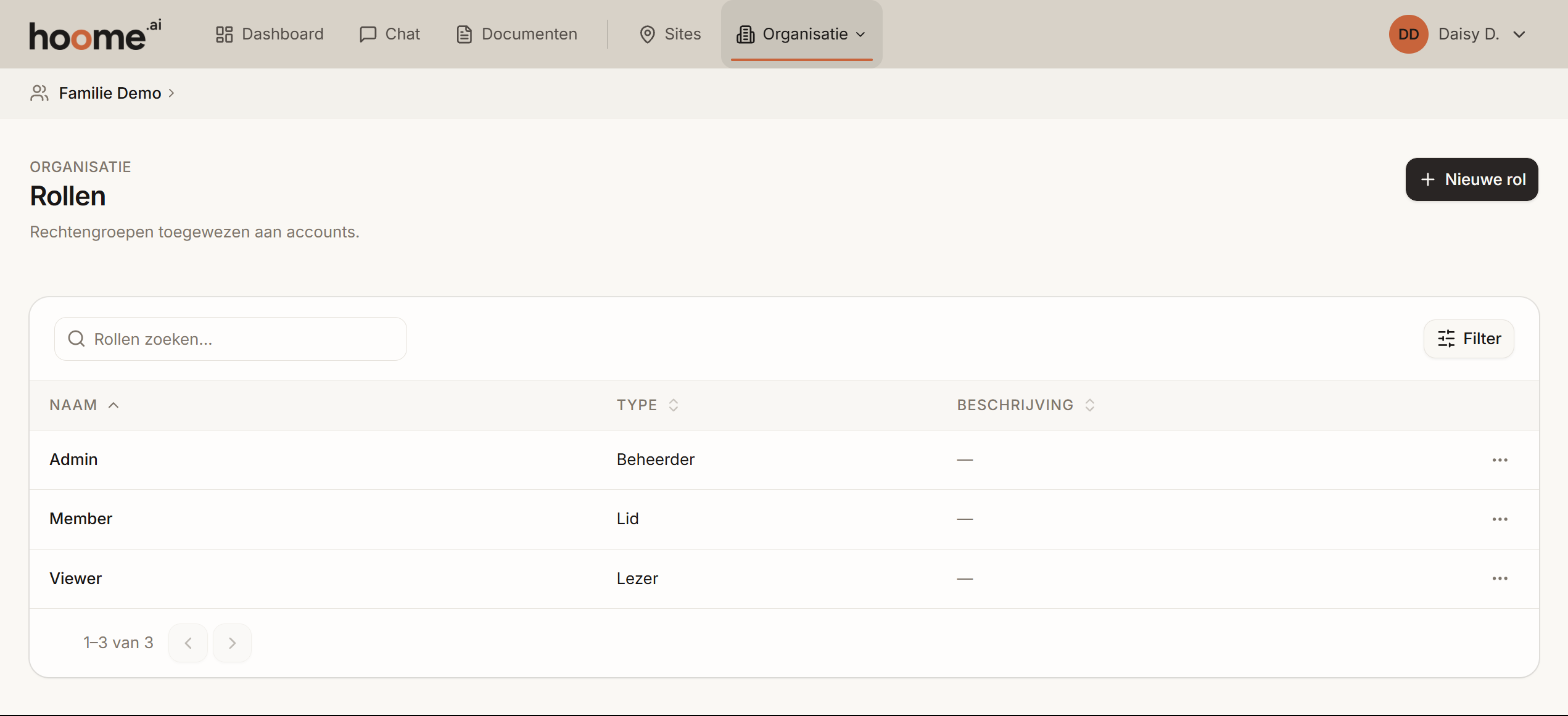Expand the Organisatie menu

pos(802,34)
